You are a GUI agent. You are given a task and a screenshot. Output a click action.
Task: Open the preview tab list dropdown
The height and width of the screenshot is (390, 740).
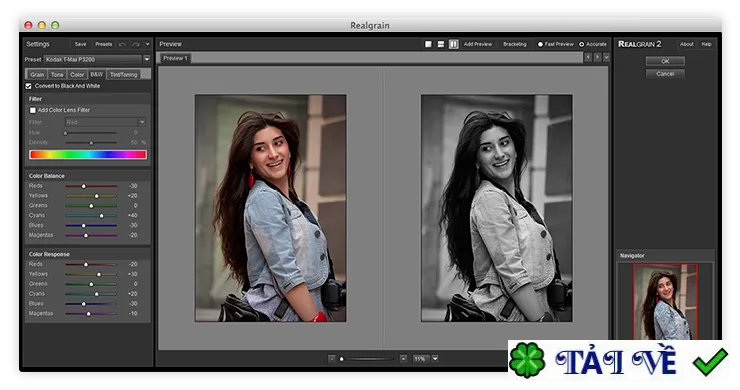pyautogui.click(x=606, y=57)
